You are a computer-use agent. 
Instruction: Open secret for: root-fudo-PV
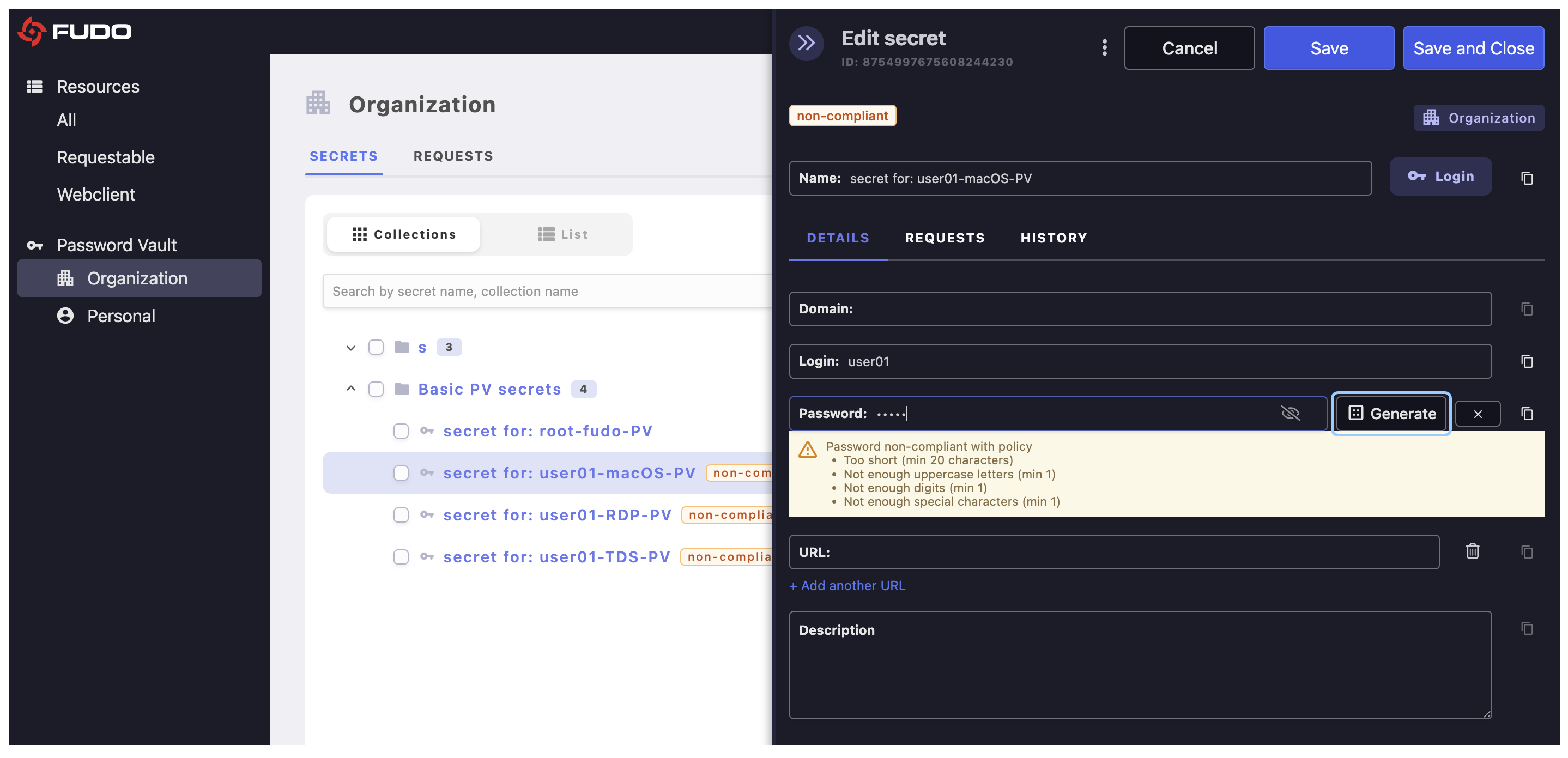point(548,431)
